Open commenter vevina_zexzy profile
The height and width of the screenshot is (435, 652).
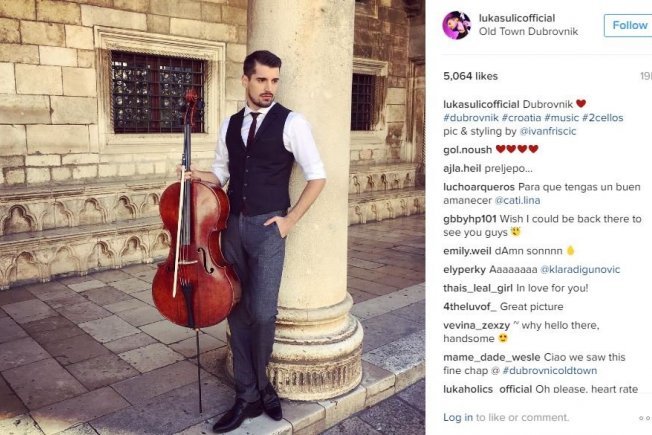477,325
